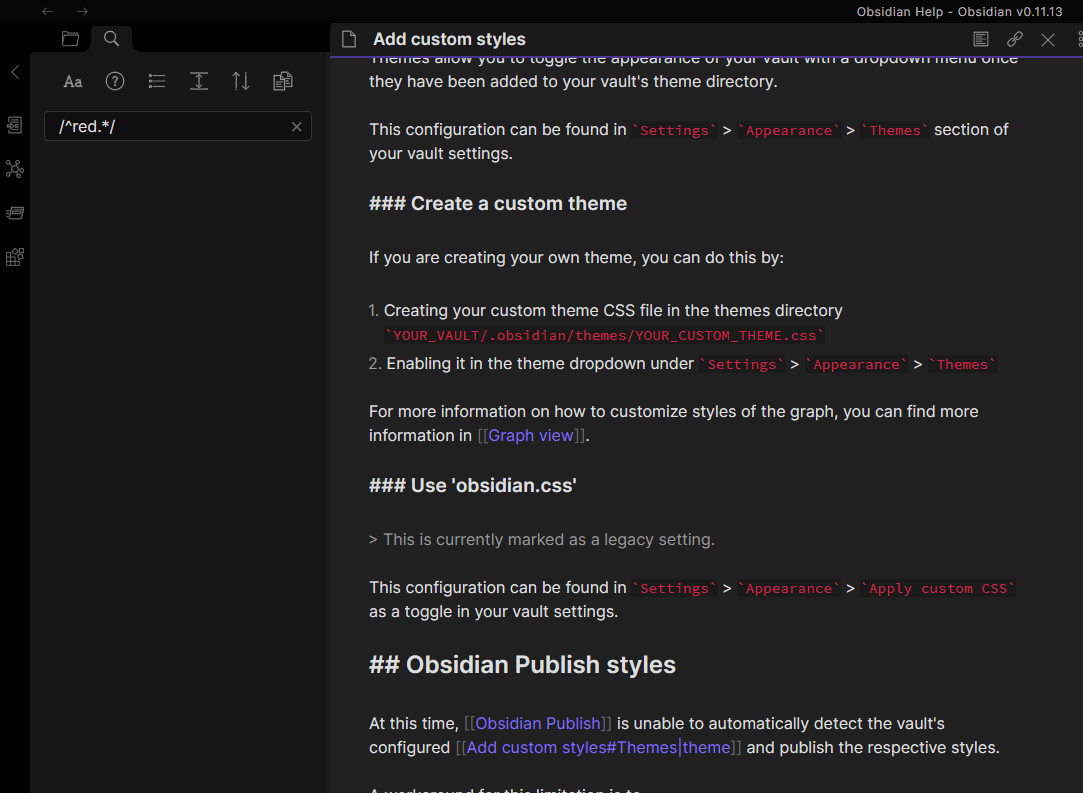Open the fourth left ribbon icon
The width and height of the screenshot is (1083, 793).
15,257
